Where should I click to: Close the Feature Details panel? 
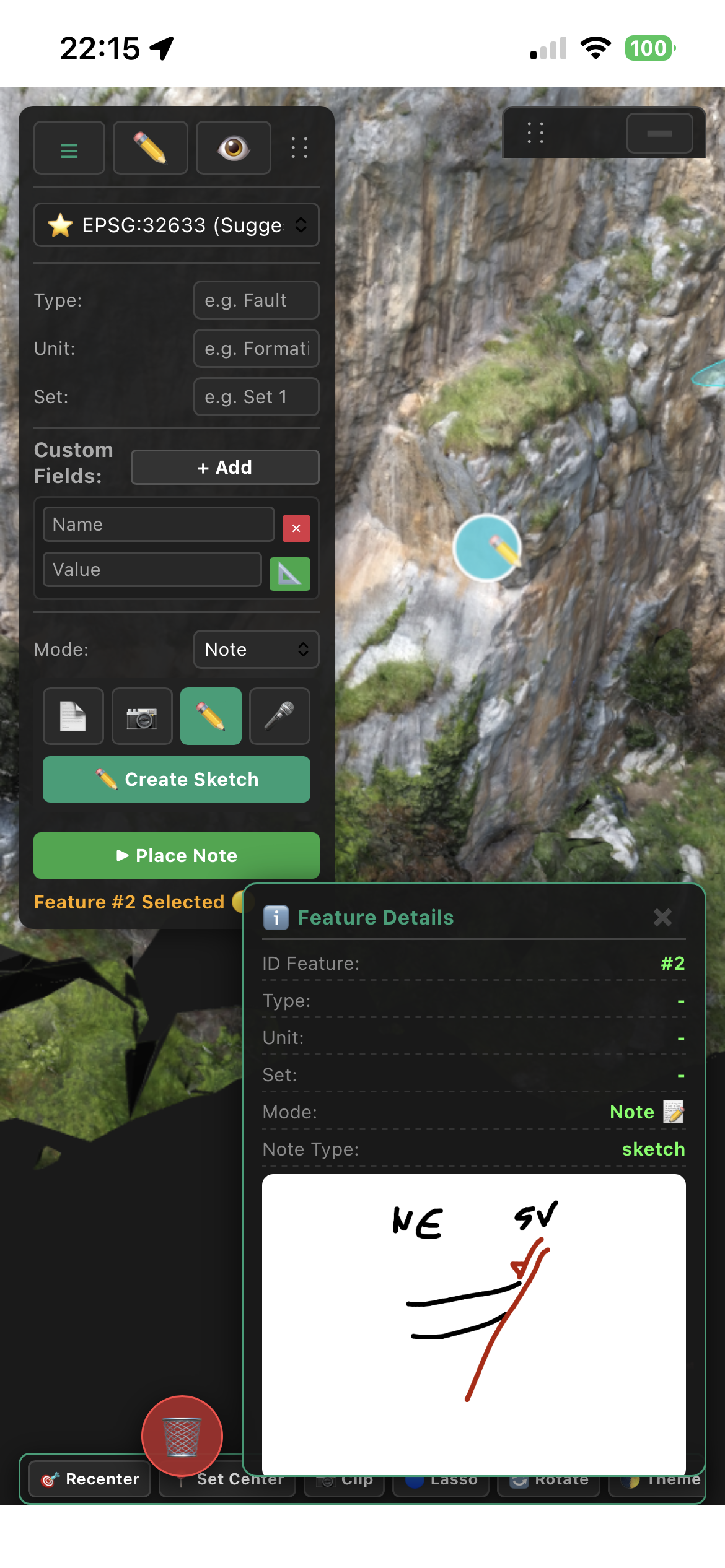[662, 917]
